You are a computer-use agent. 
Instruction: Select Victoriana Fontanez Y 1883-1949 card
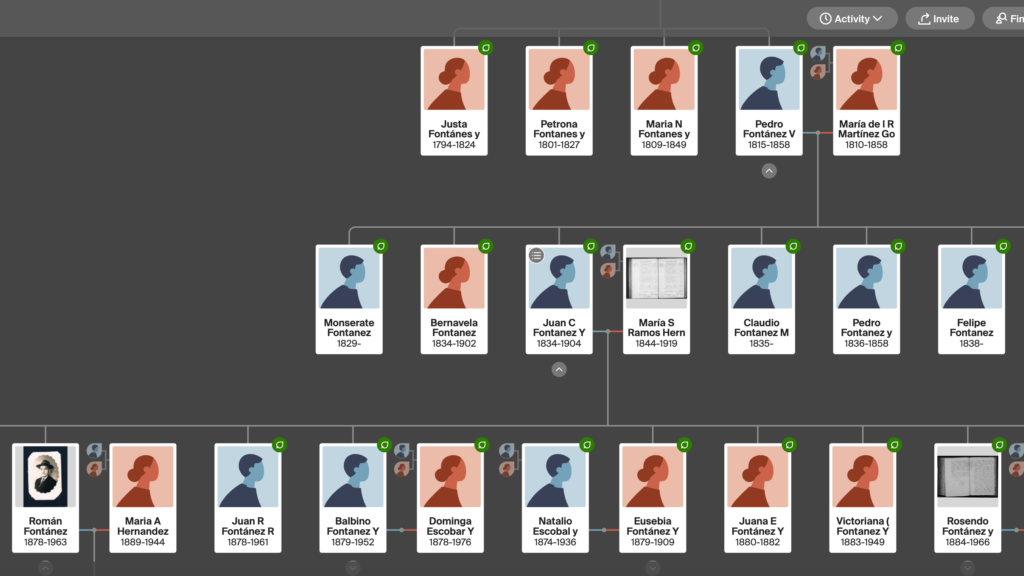[863, 498]
